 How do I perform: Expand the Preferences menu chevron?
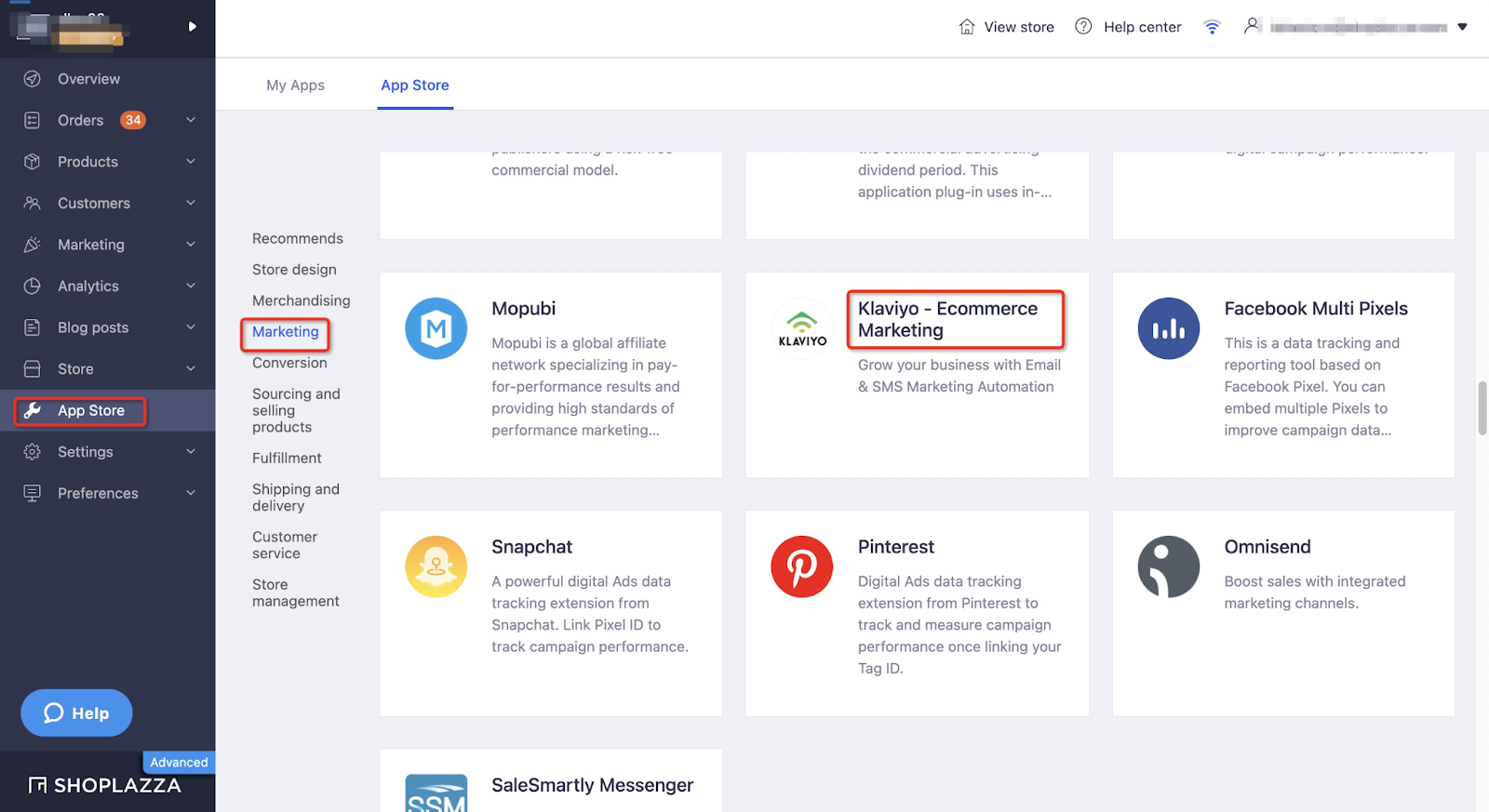point(191,493)
